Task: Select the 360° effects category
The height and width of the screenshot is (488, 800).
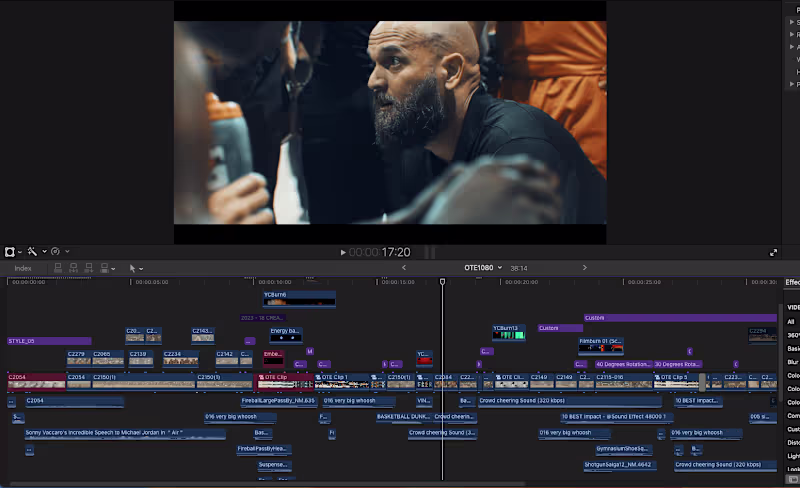Action: (793, 335)
